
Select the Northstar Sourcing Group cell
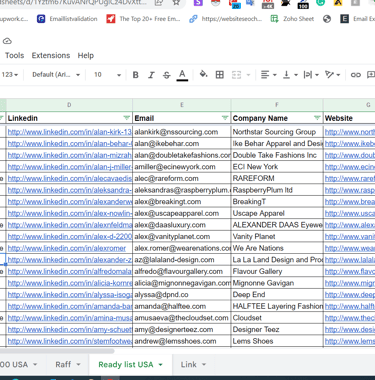click(277, 132)
